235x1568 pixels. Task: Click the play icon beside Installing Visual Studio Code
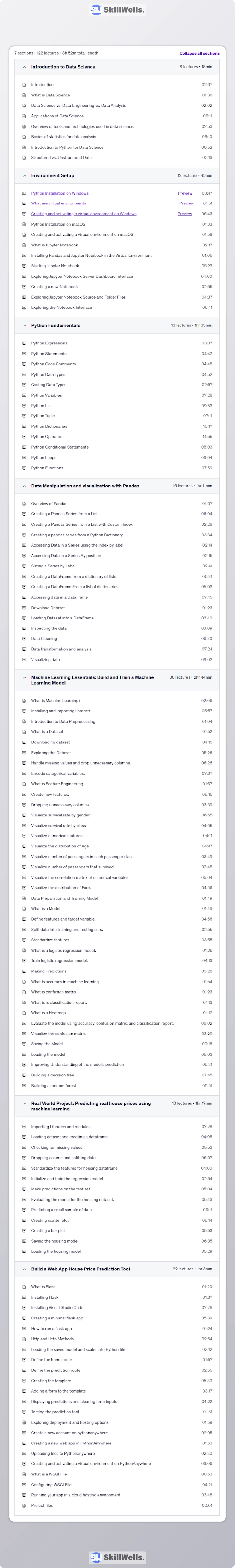24,1307
